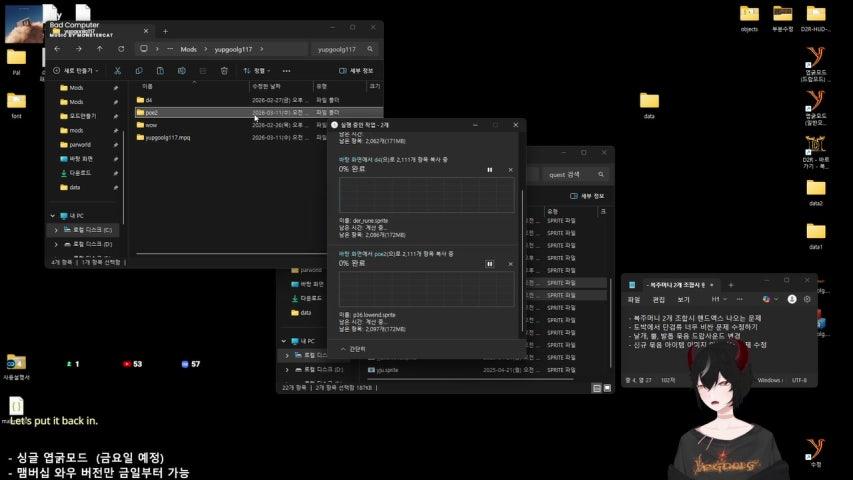Pause the poe2 copy operation
Screen dimensions: 853x480
(489, 264)
